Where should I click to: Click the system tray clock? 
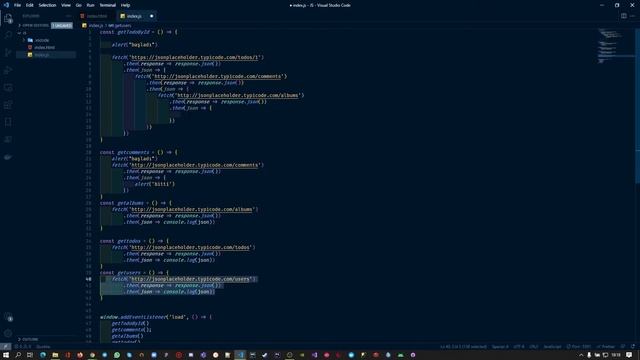617,355
